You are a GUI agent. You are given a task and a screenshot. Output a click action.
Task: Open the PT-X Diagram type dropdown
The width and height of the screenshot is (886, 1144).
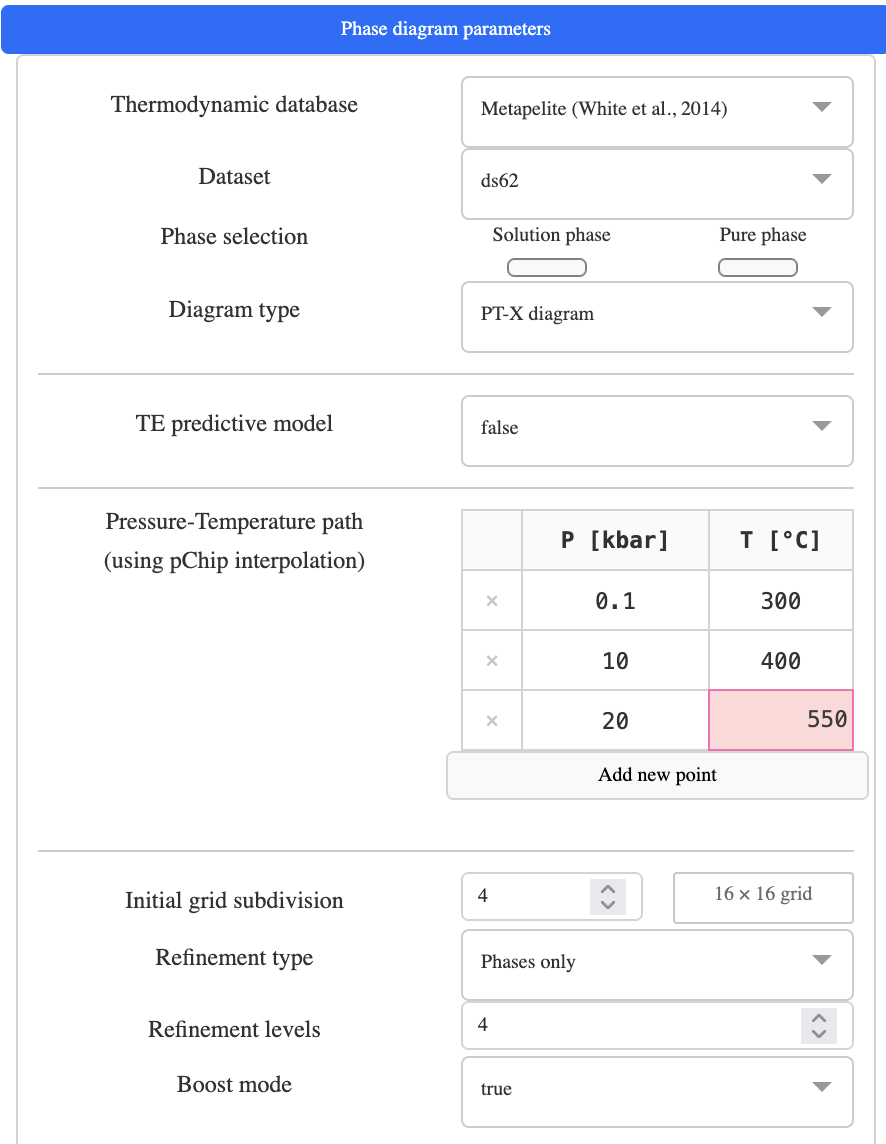[x=657, y=317]
